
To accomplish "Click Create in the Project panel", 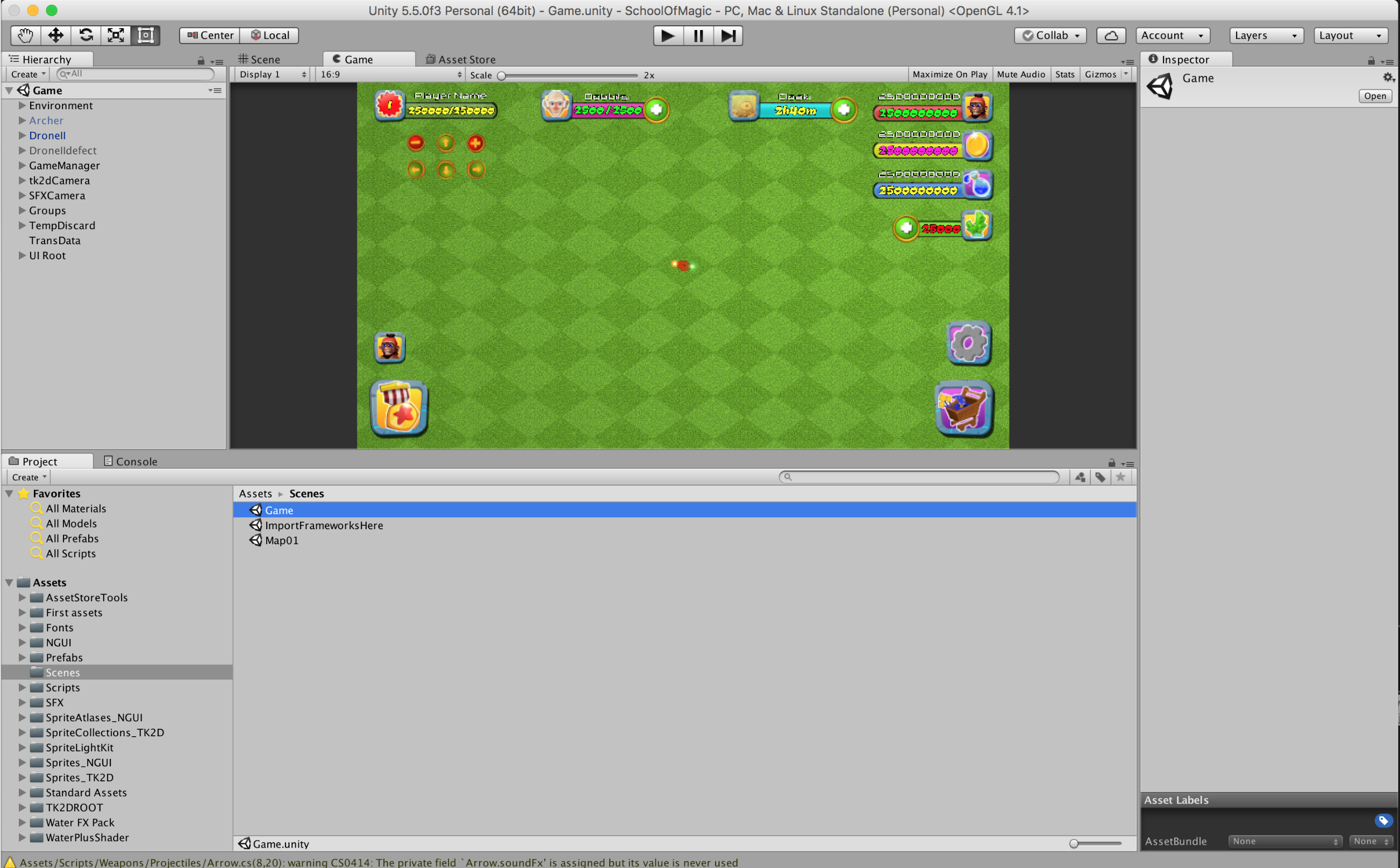I will pos(28,477).
